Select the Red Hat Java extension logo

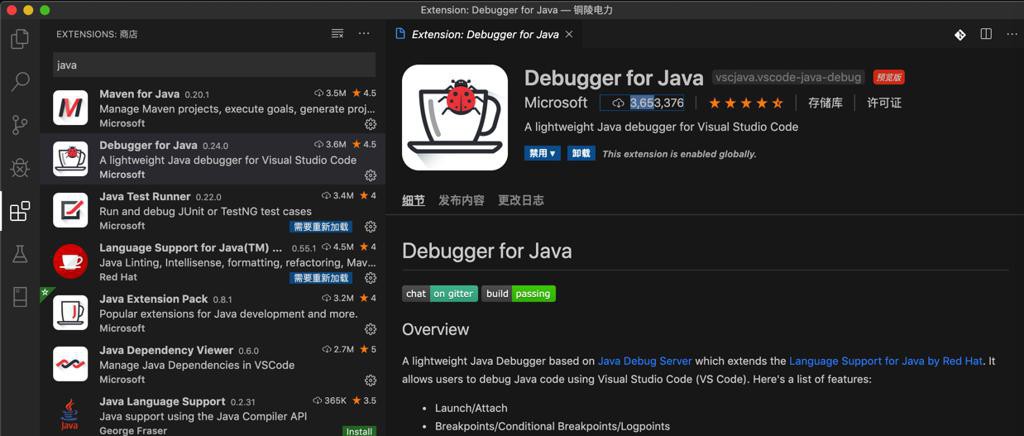(71, 261)
